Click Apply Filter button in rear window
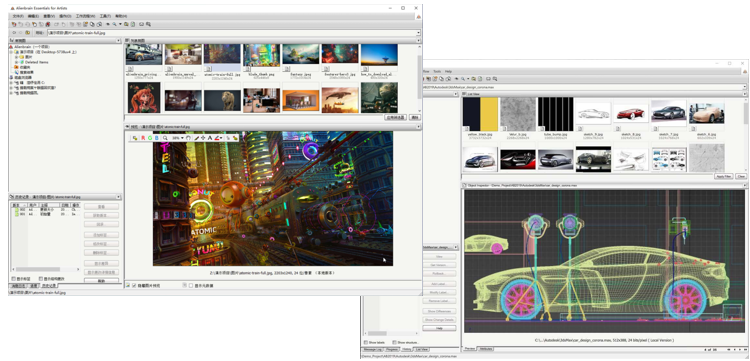 (x=724, y=176)
